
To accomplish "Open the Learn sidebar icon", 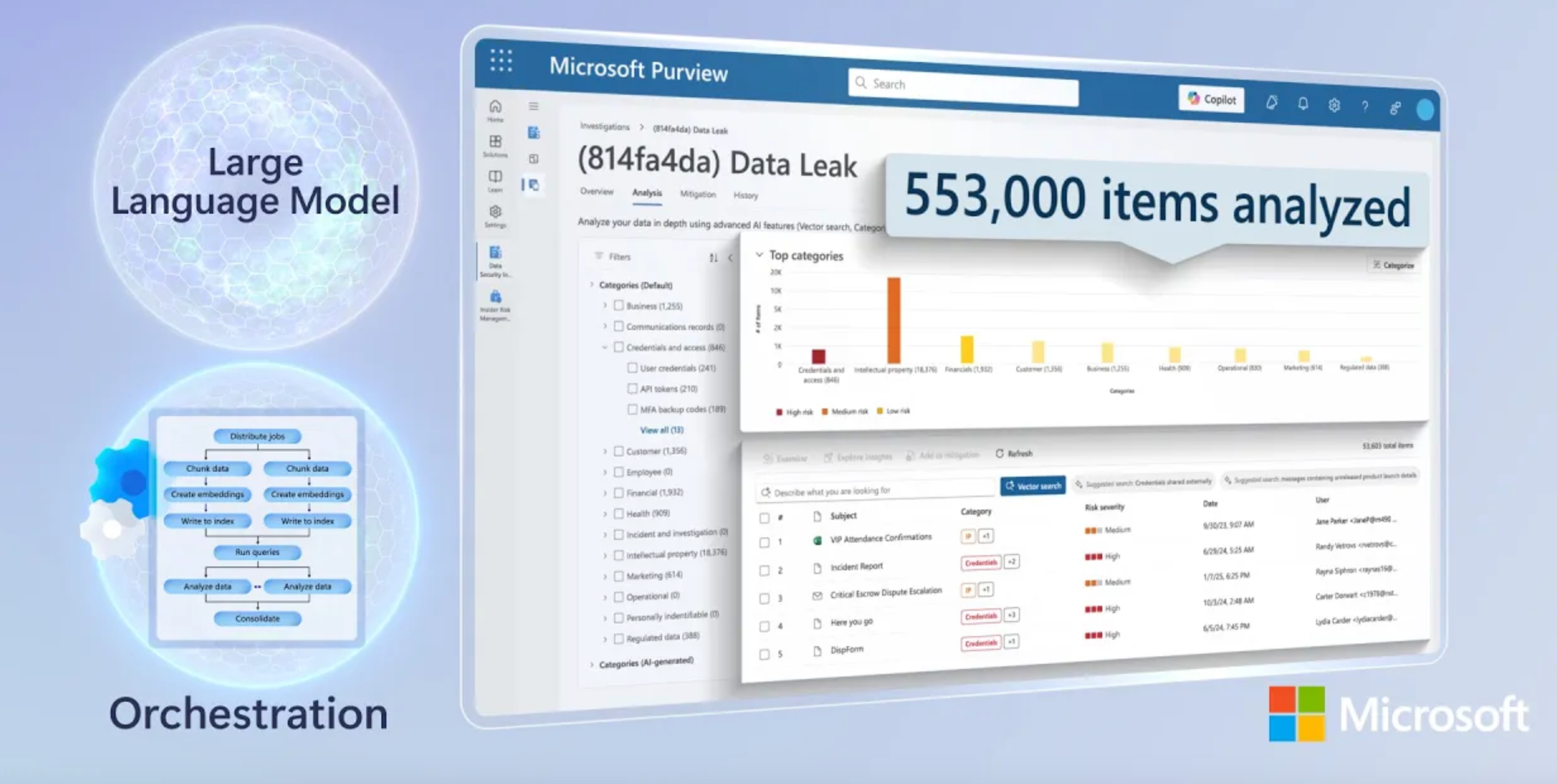I will (495, 178).
